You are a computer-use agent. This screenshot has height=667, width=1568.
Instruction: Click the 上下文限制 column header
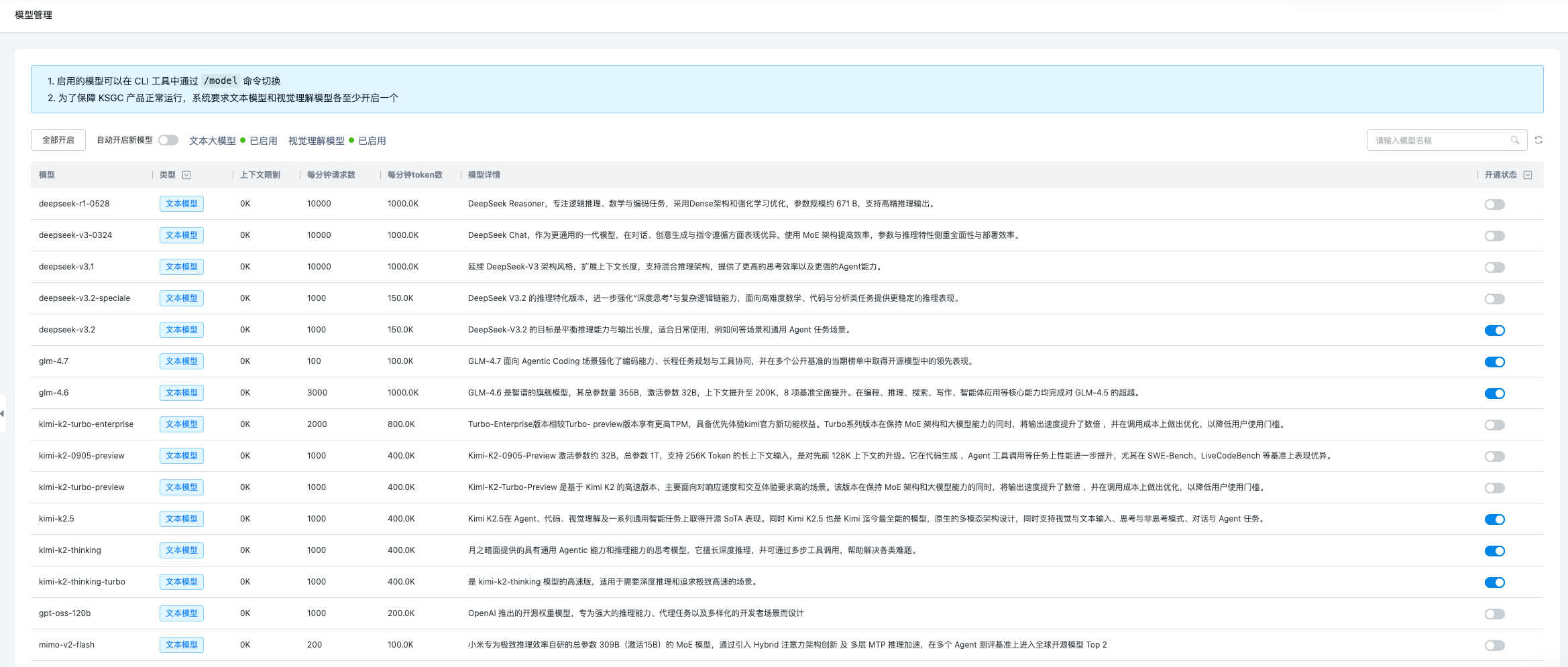[260, 175]
